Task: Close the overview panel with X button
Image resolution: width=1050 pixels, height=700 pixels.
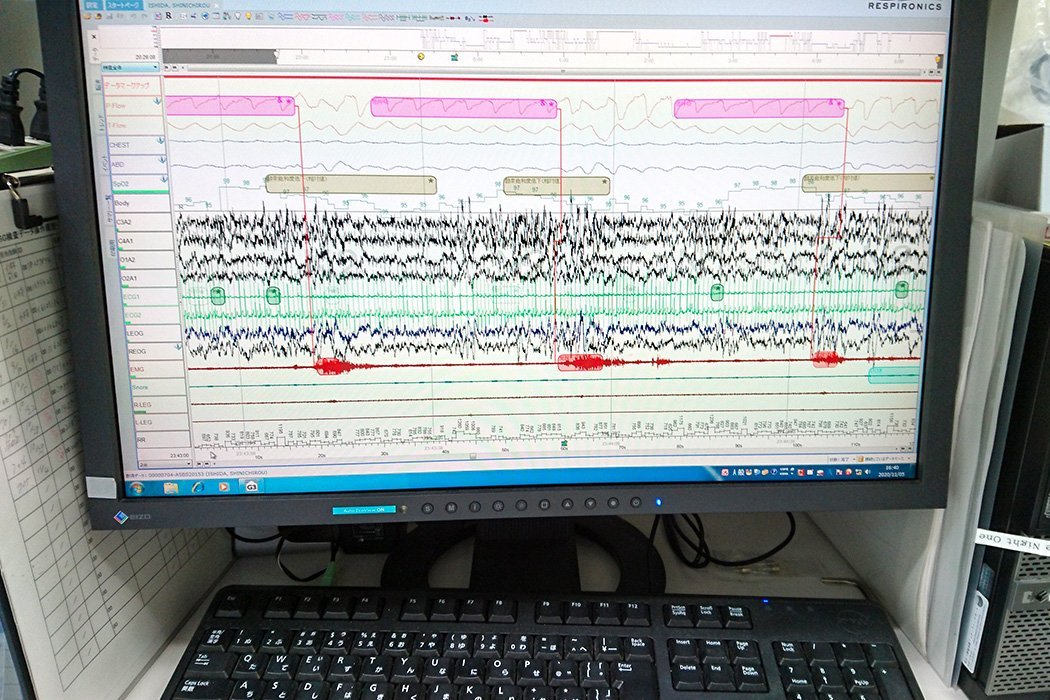Action: [x=94, y=37]
